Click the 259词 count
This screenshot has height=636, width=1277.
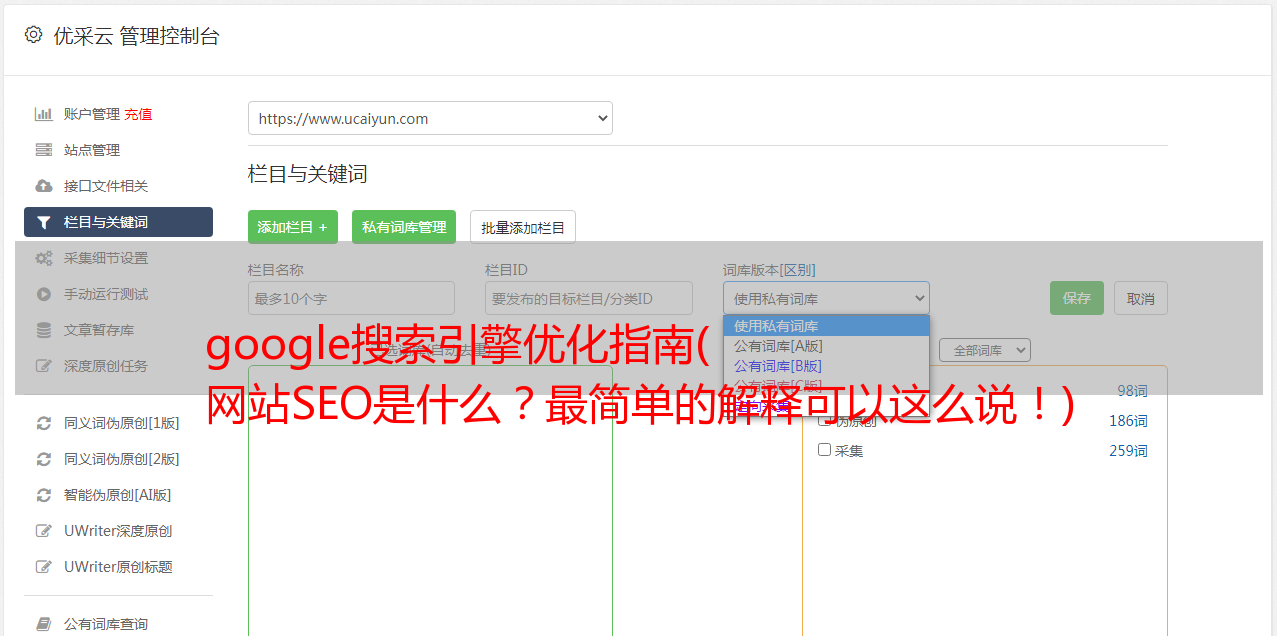tap(1128, 450)
